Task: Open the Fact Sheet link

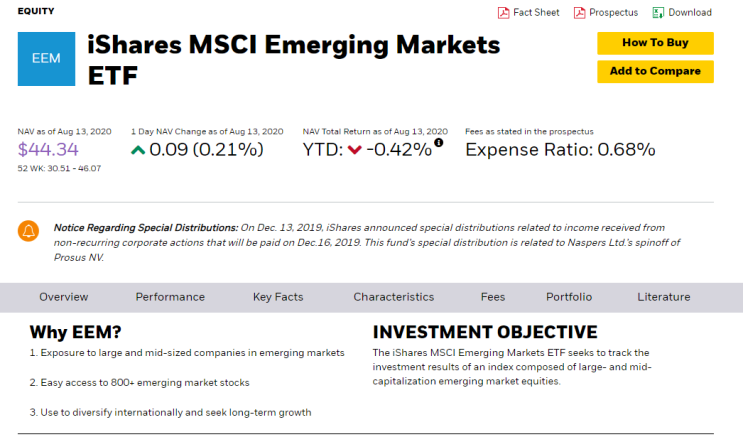Action: [x=536, y=13]
